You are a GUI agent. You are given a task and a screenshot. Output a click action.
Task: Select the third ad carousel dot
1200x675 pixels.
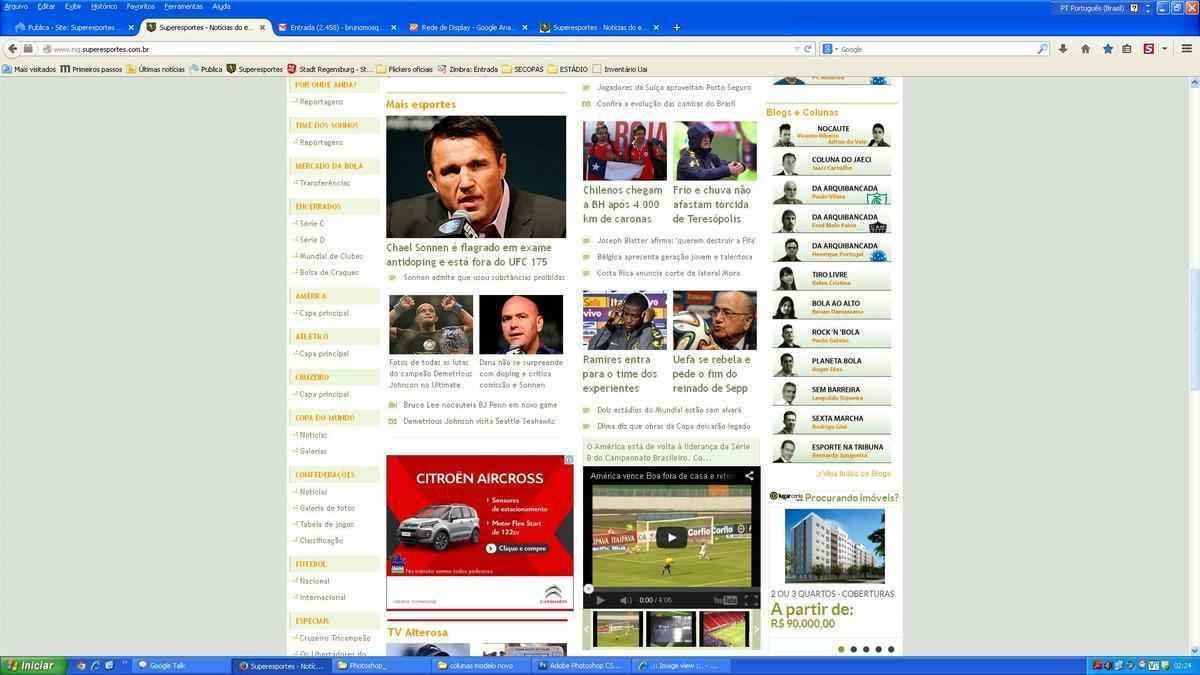point(866,649)
